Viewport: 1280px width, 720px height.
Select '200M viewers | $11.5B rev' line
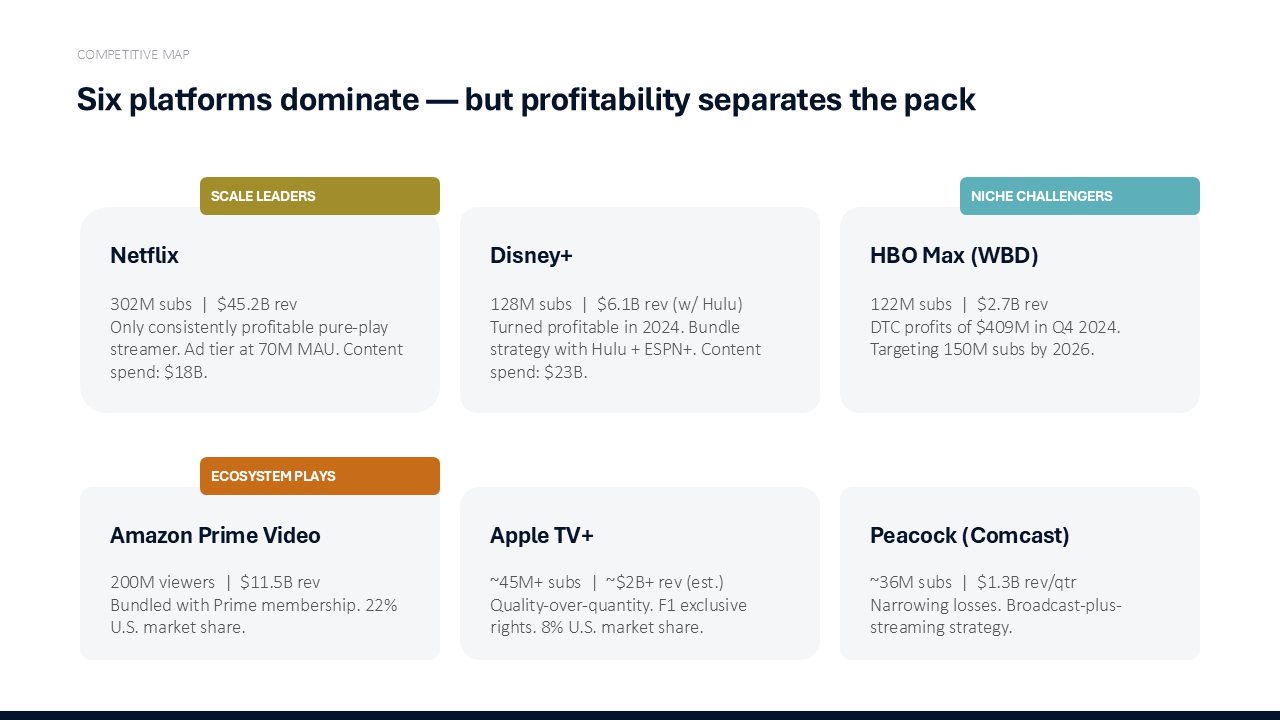pyautogui.click(x=215, y=582)
